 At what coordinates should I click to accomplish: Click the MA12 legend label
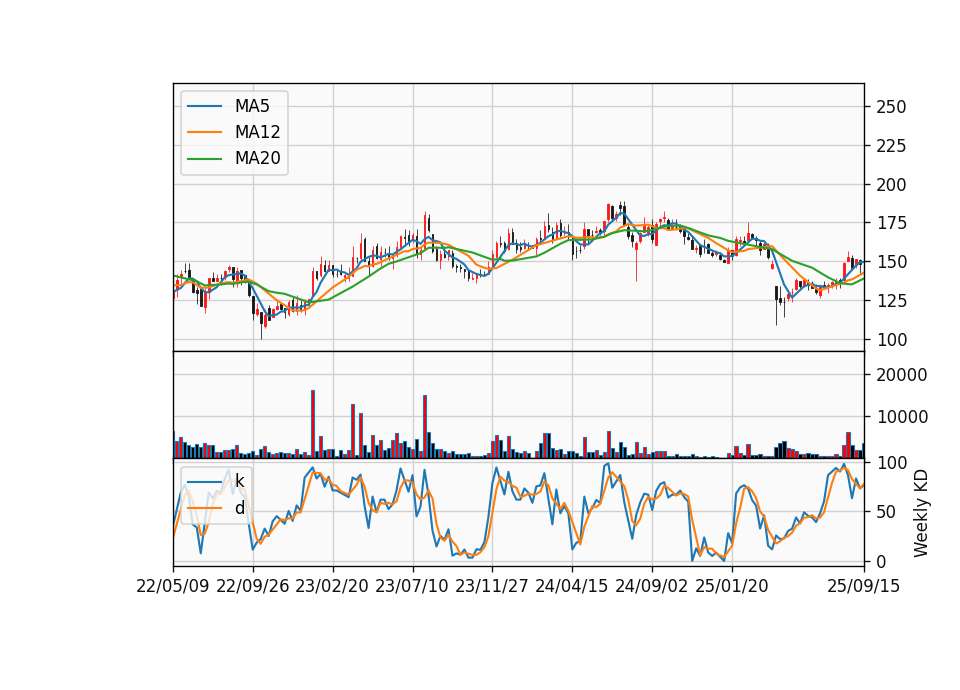point(257,132)
